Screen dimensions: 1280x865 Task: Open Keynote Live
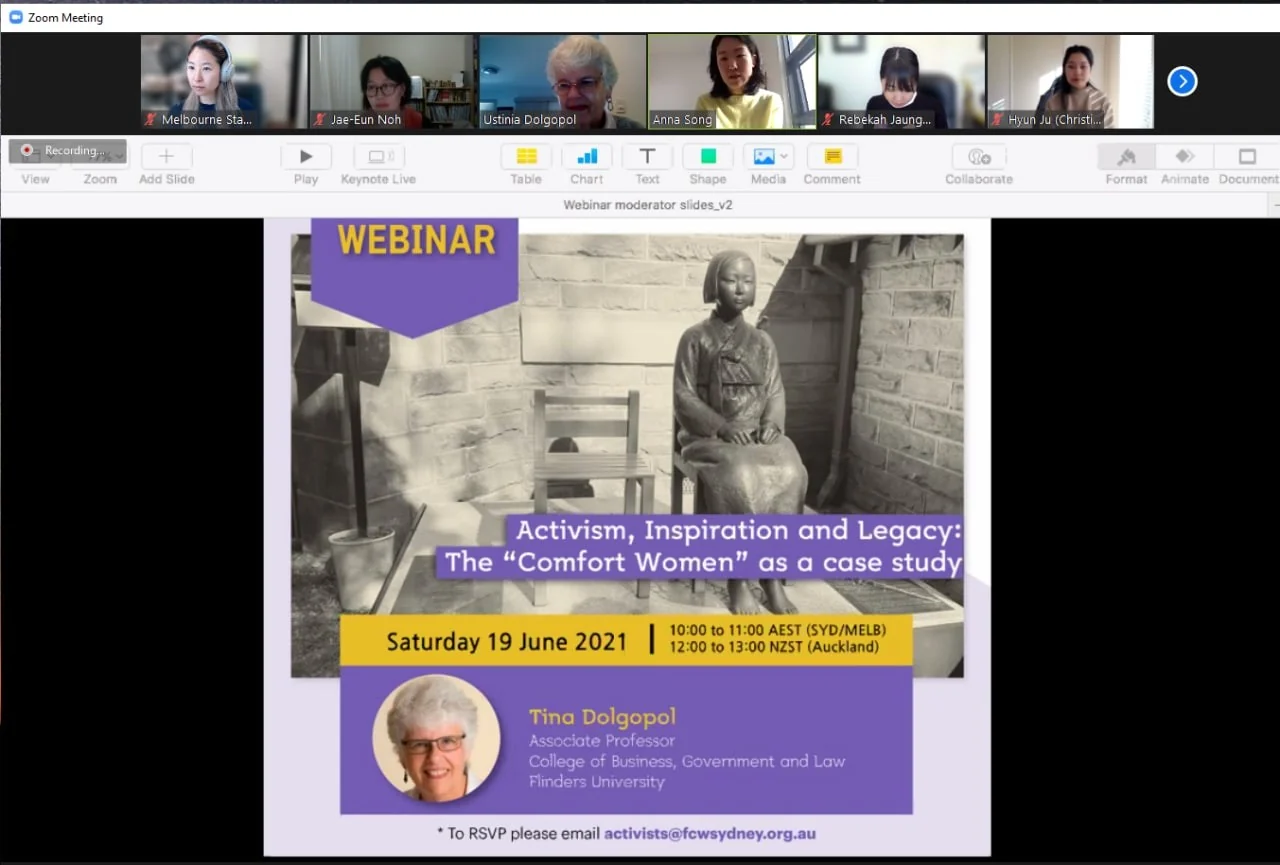point(378,156)
